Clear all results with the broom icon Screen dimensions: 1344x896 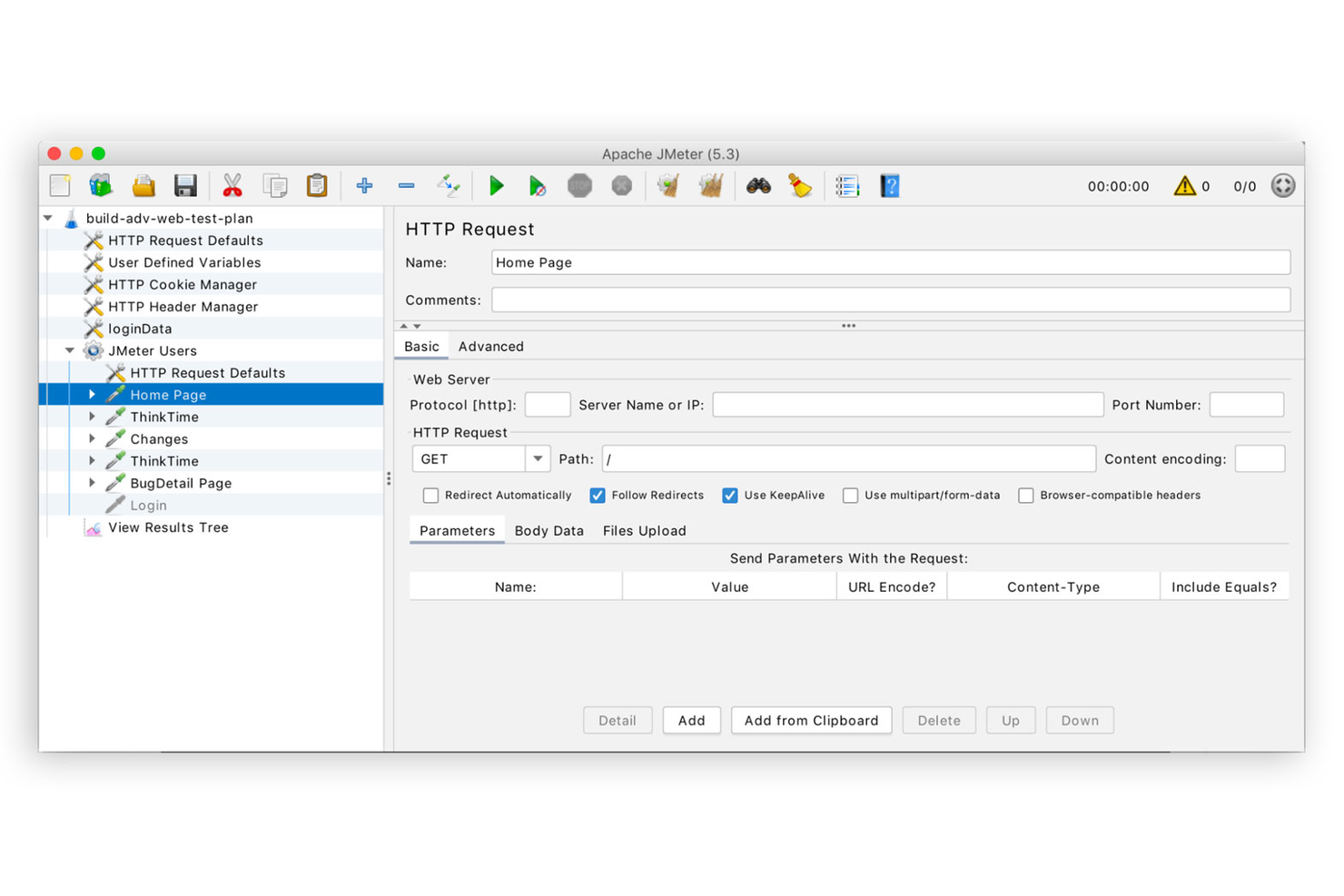click(x=711, y=185)
